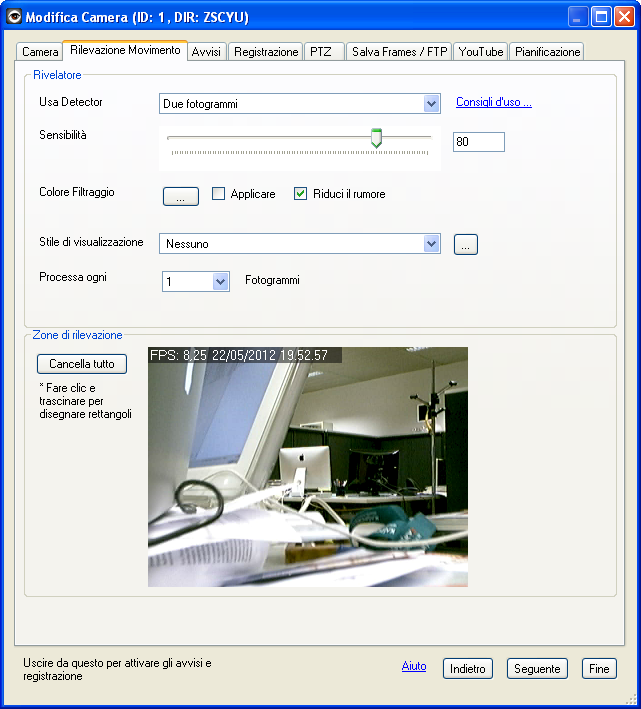
Task: Switch to the Camera tab
Action: [40, 52]
